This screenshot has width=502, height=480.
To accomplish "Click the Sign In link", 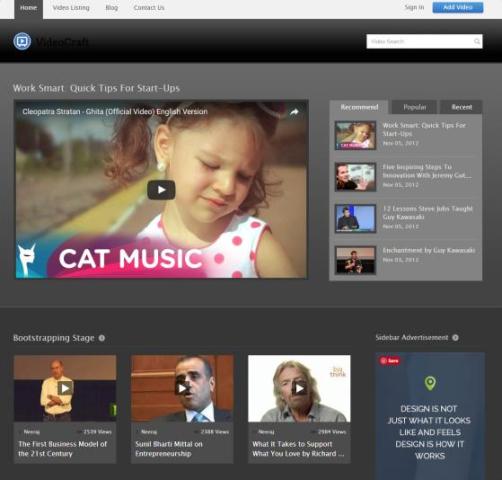I will [414, 7].
